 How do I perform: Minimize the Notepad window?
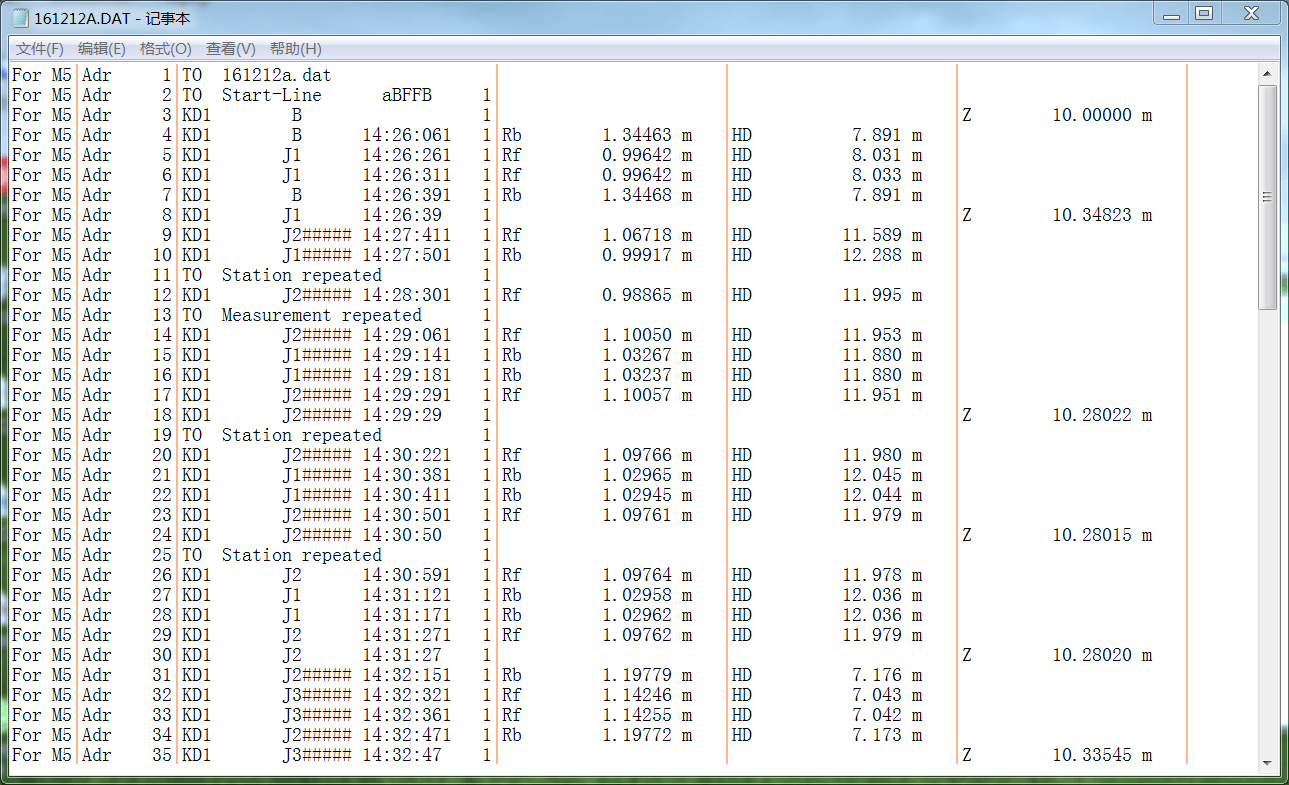tap(1171, 14)
